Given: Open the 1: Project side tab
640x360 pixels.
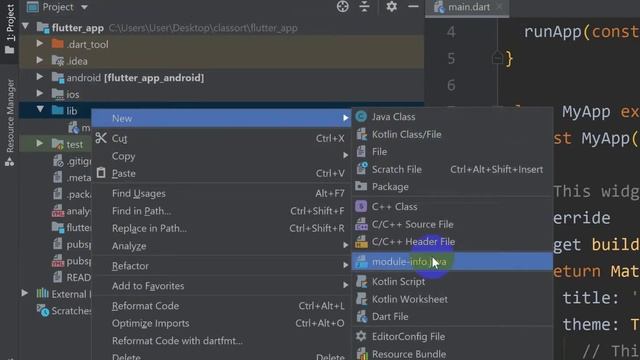Looking at the screenshot, I should point(9,29).
